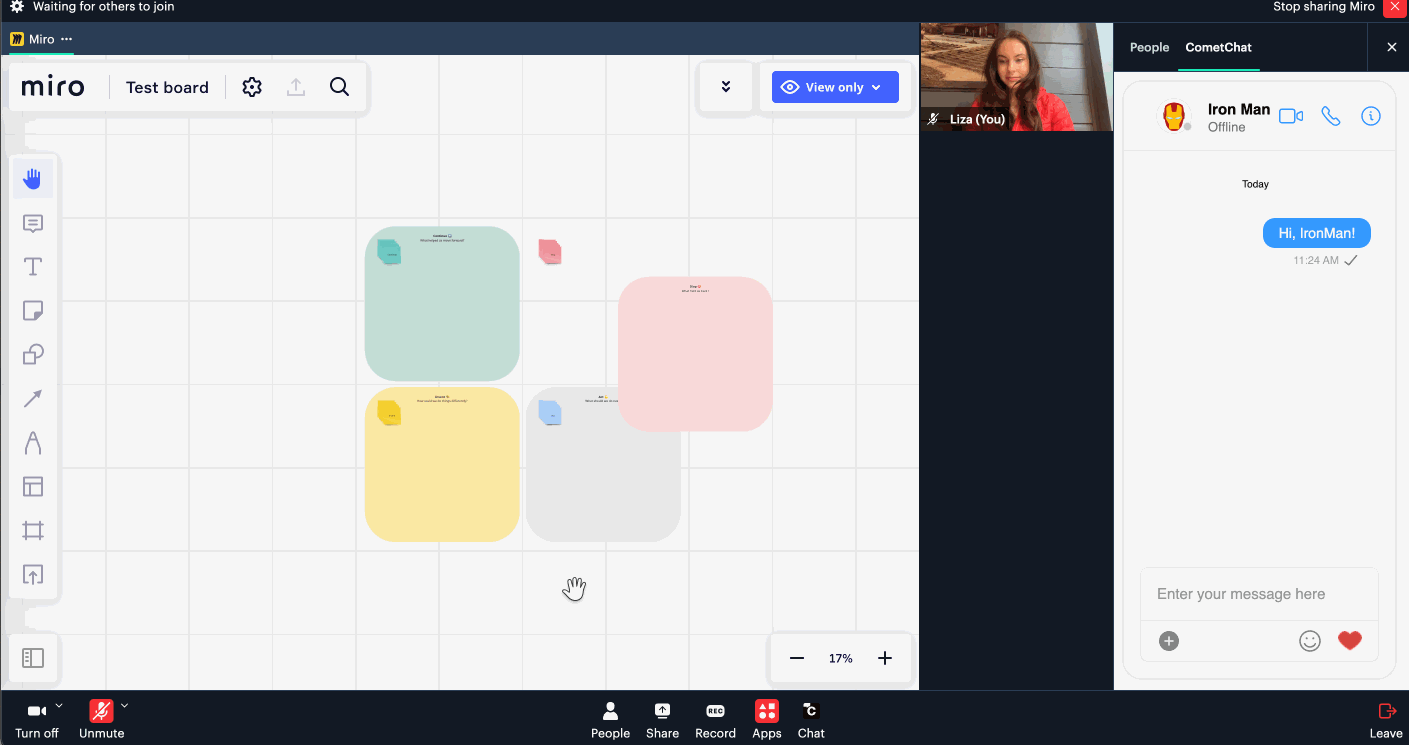Unmute the microphone
1409x745 pixels.
(x=101, y=720)
